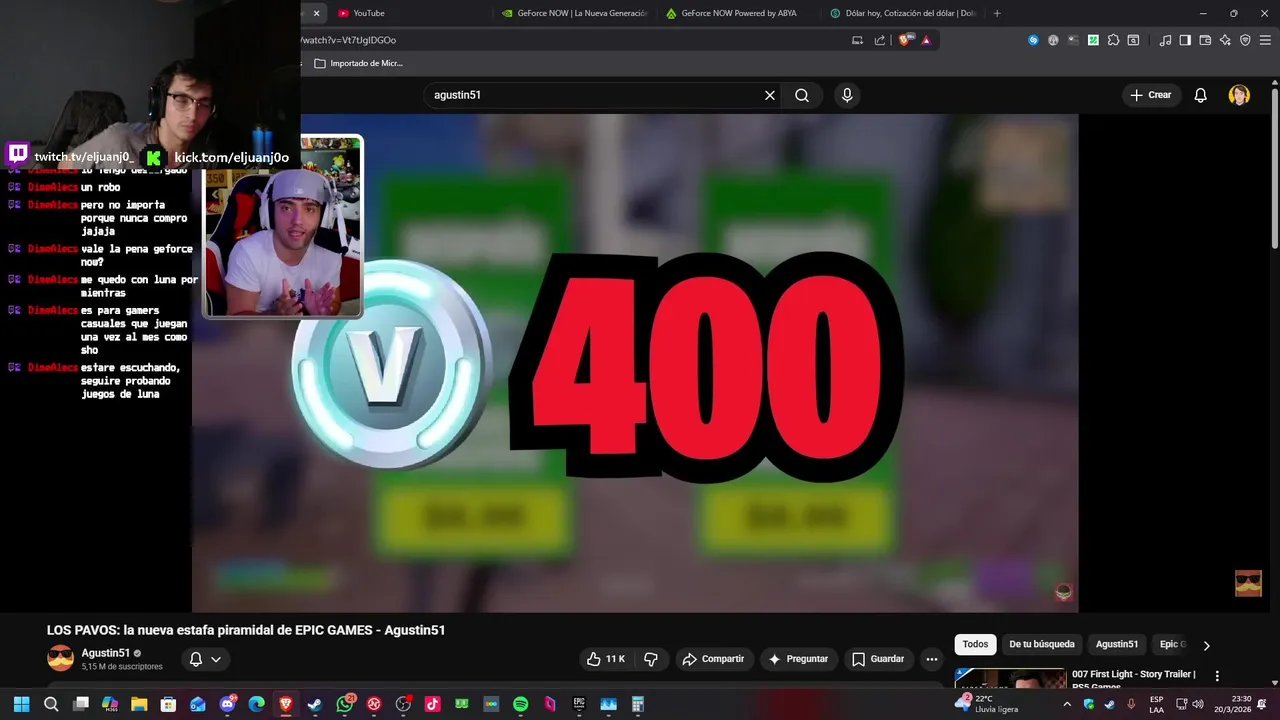Open options for 007 First Light video
The height and width of the screenshot is (720, 1280).
(1217, 676)
